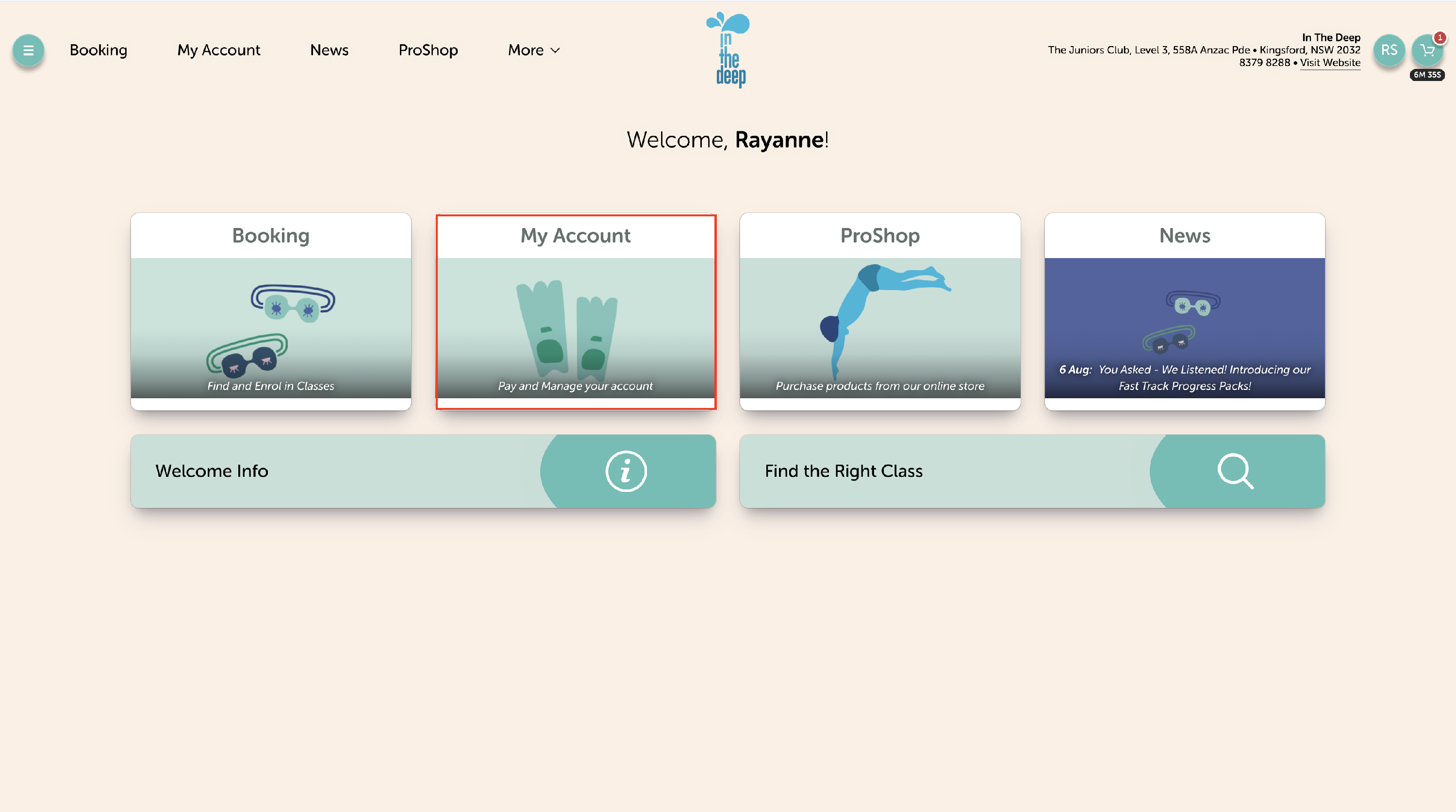The image size is (1456, 812).
Task: Open the RS user avatar
Action: [x=1389, y=50]
